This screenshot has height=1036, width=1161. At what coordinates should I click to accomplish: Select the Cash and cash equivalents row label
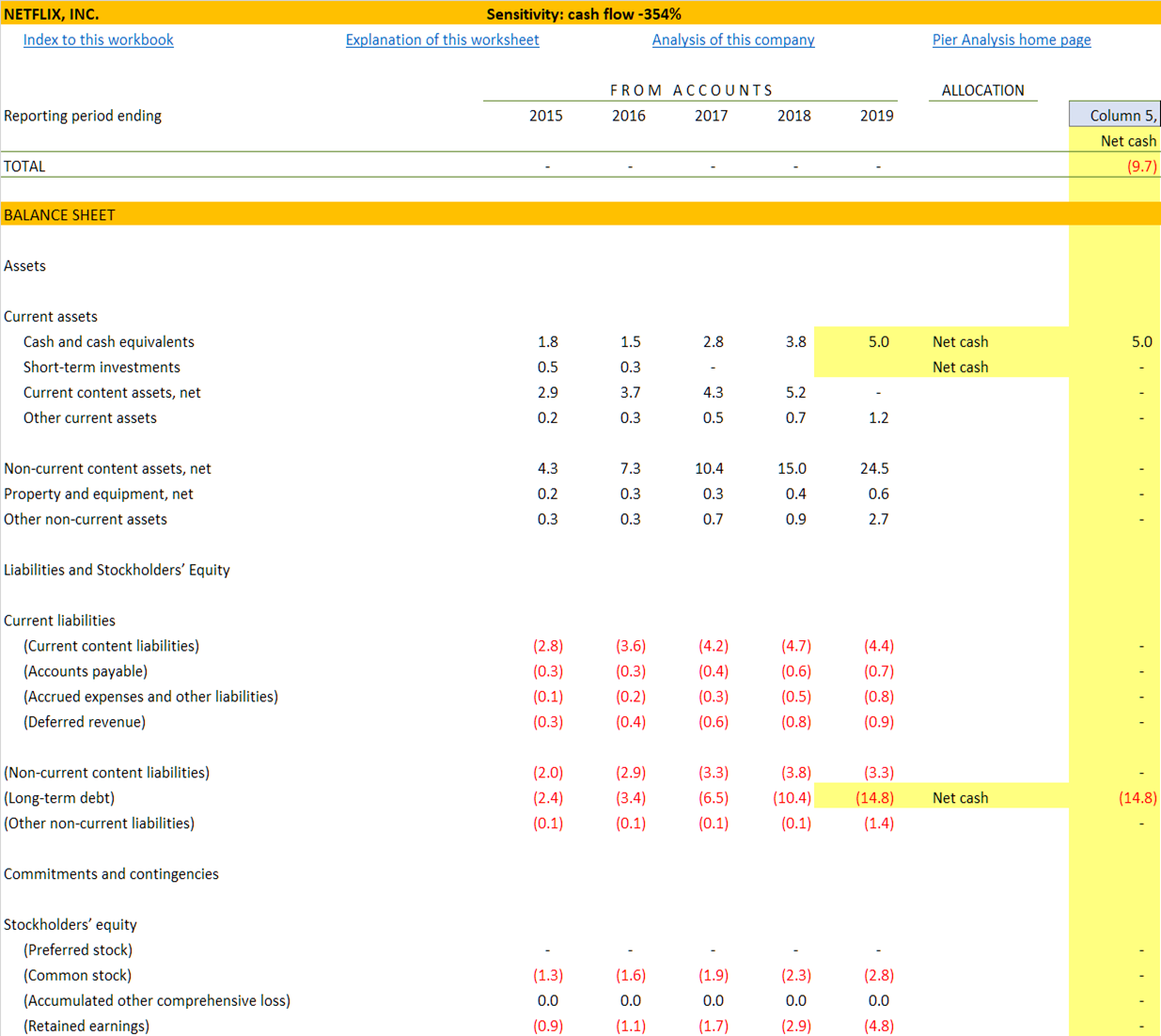coord(108,342)
